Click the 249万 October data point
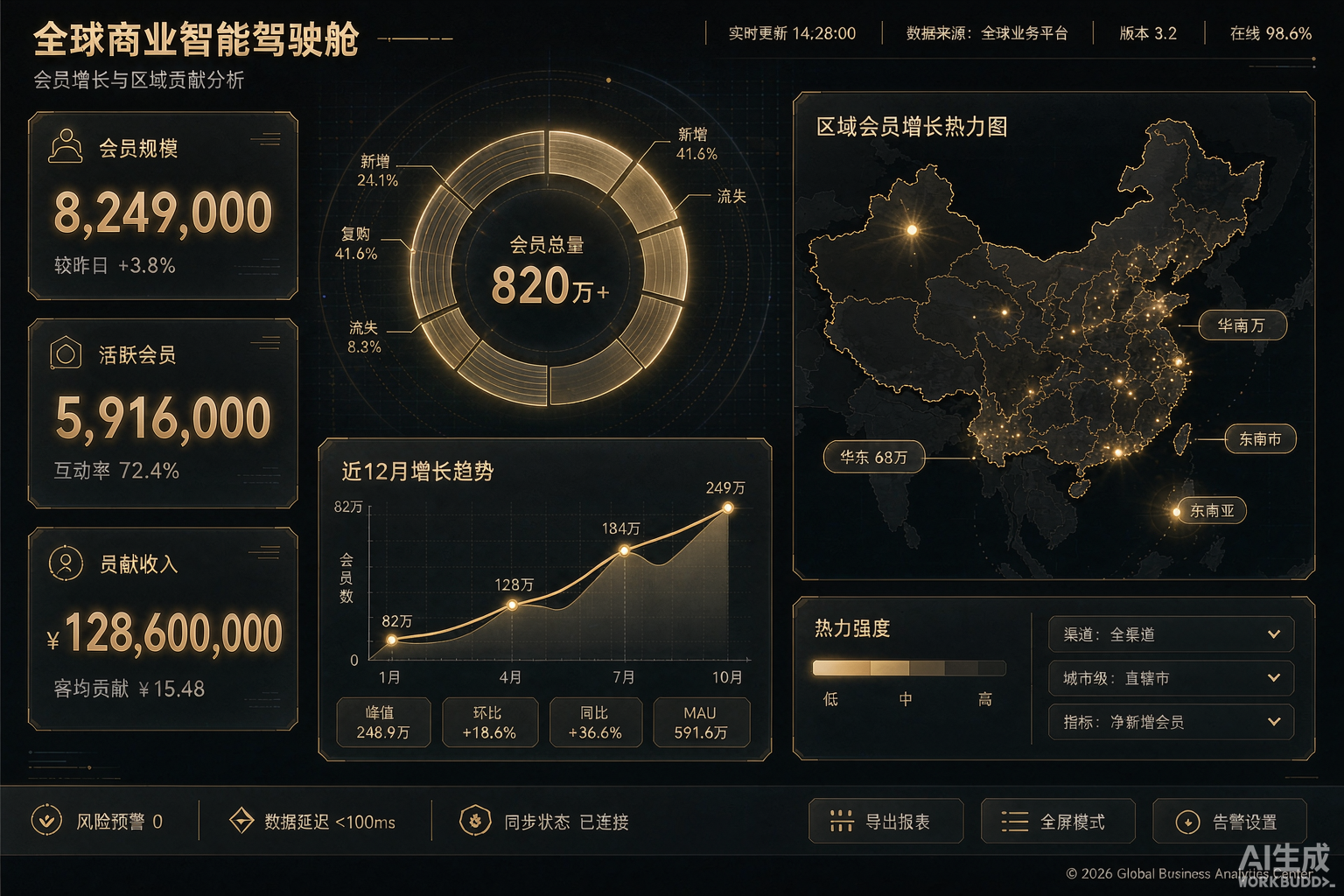This screenshot has height=896, width=1344. (x=727, y=507)
